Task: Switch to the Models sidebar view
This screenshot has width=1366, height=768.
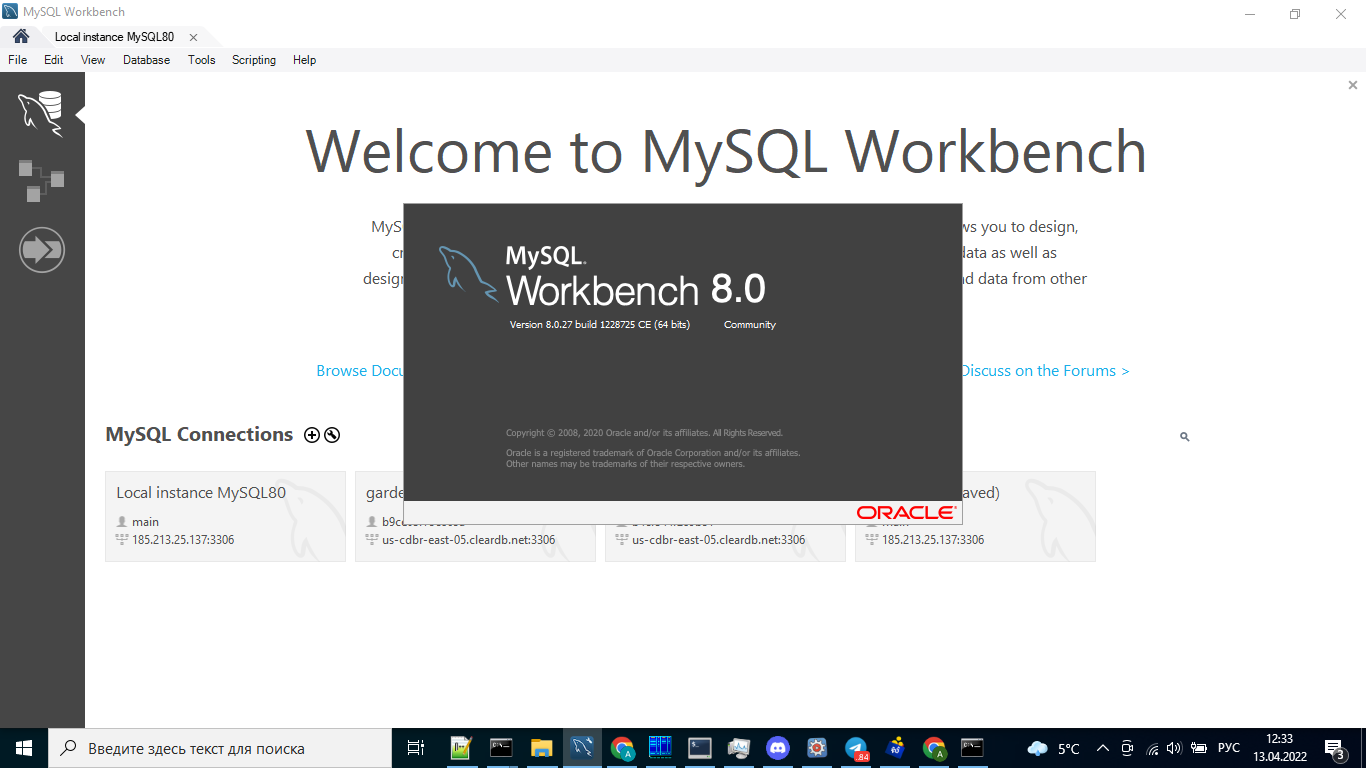Action: coord(41,180)
